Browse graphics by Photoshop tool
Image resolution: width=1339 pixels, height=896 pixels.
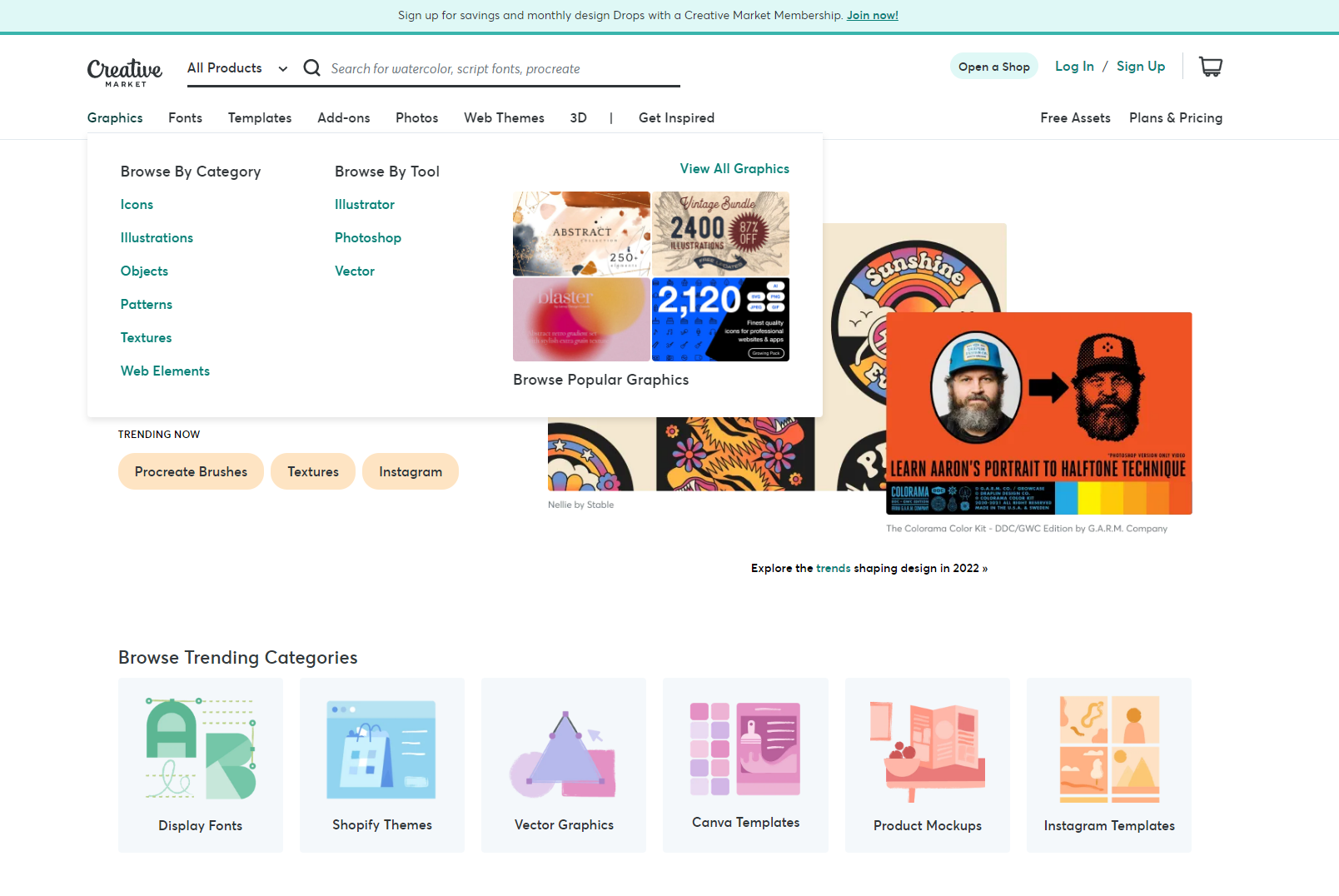(x=368, y=238)
